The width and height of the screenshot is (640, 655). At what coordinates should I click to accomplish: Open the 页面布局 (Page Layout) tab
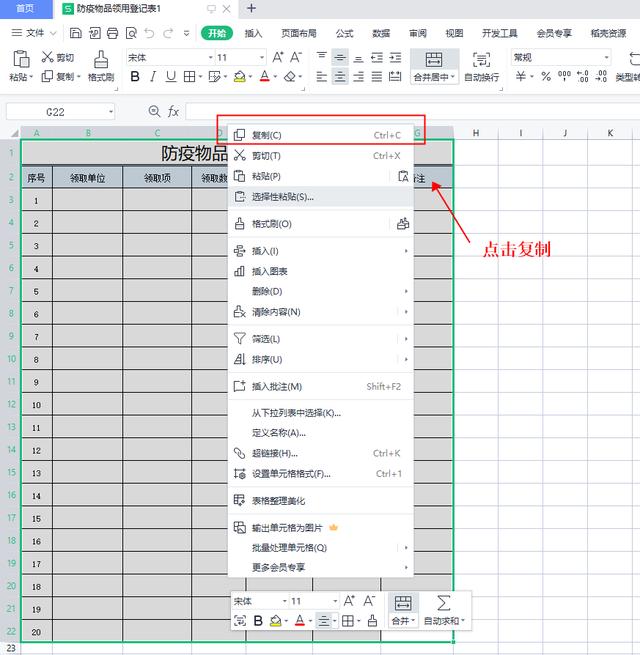[298, 33]
